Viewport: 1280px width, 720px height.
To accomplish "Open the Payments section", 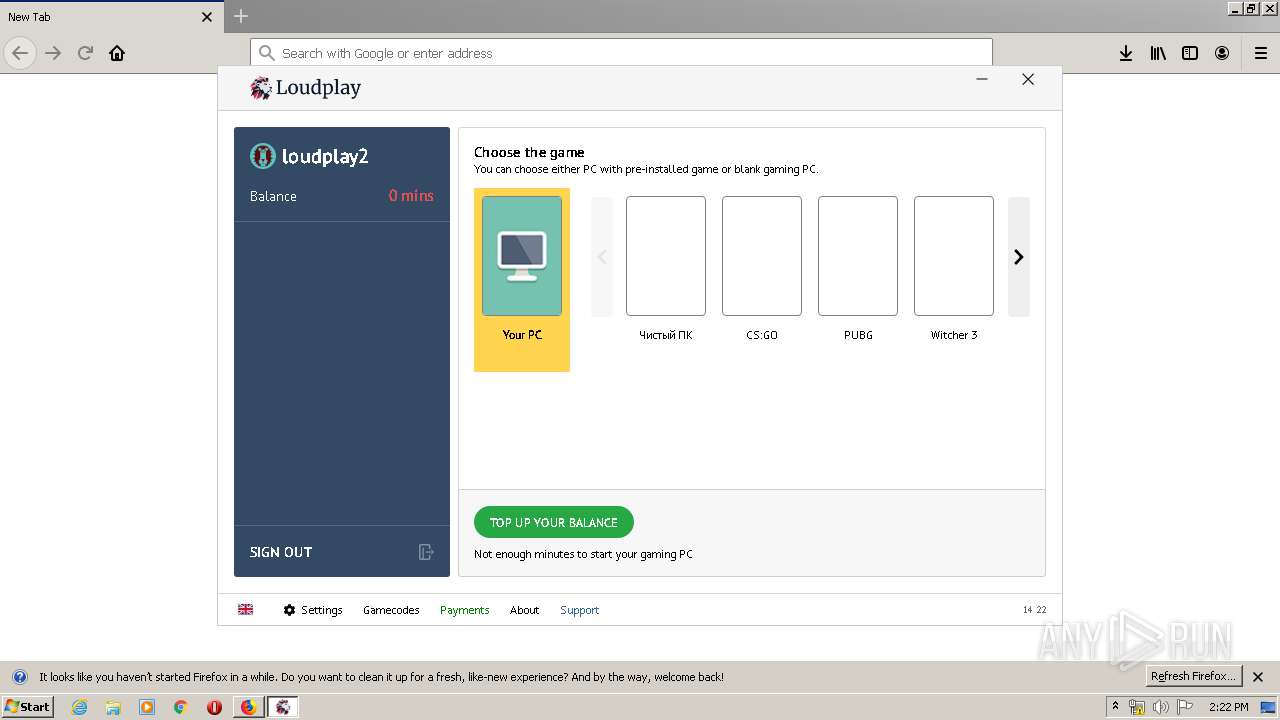I will coord(465,610).
